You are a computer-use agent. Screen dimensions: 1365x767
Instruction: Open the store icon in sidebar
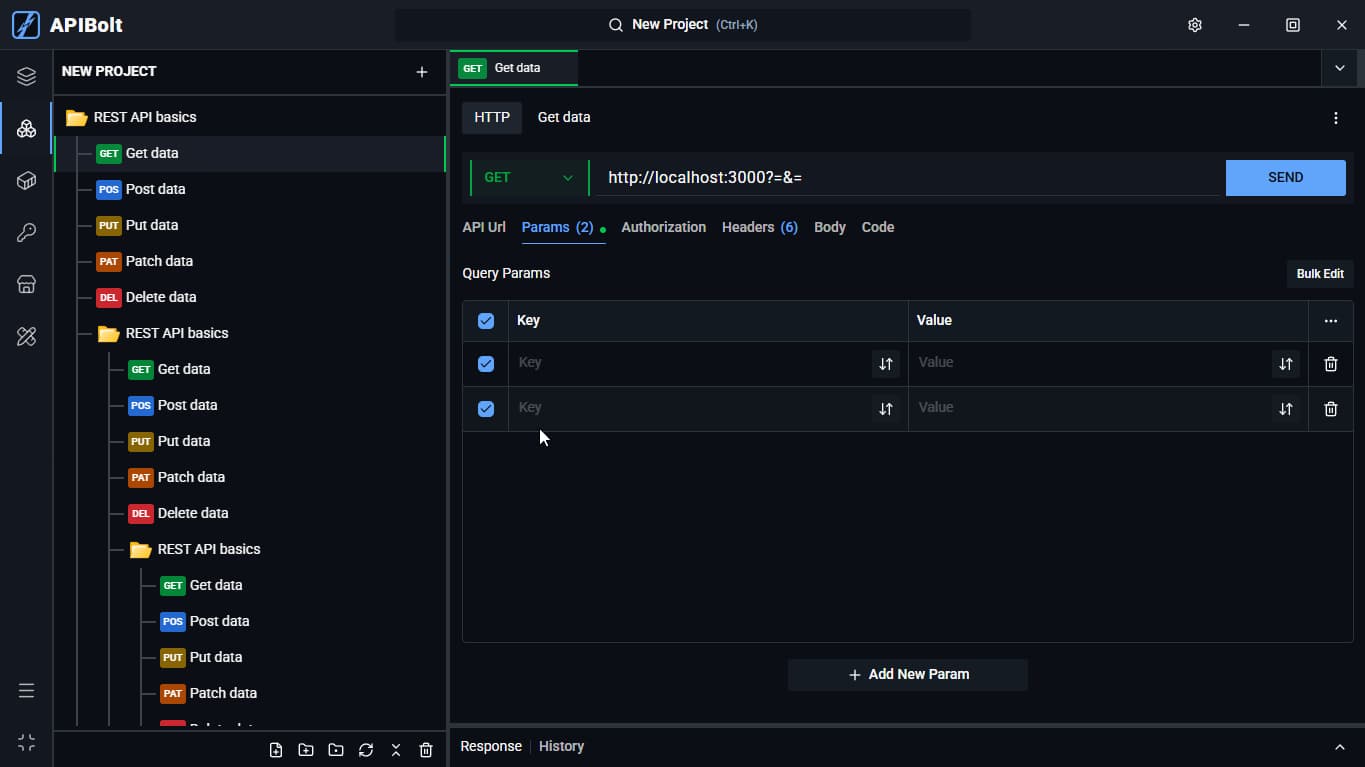27,284
